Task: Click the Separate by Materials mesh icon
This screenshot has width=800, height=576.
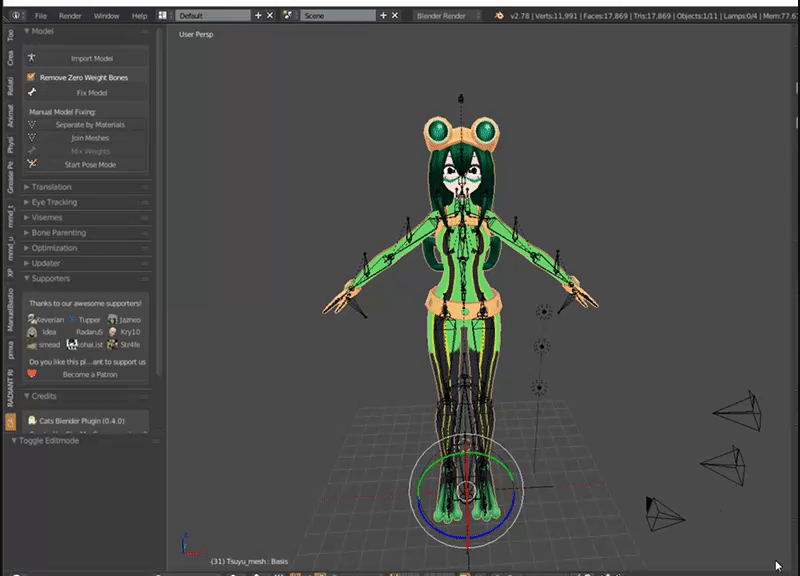Action: click(32, 124)
